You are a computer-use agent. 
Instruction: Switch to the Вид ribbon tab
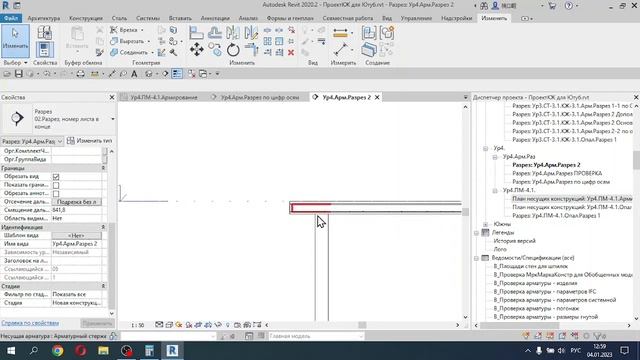[387, 18]
